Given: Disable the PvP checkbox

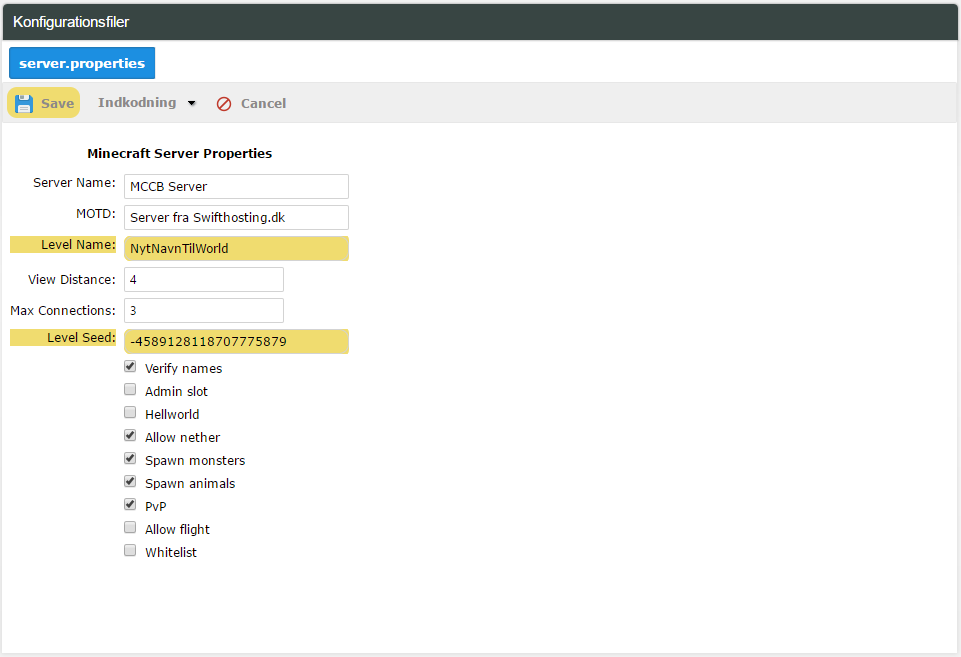Looking at the screenshot, I should tap(130, 504).
